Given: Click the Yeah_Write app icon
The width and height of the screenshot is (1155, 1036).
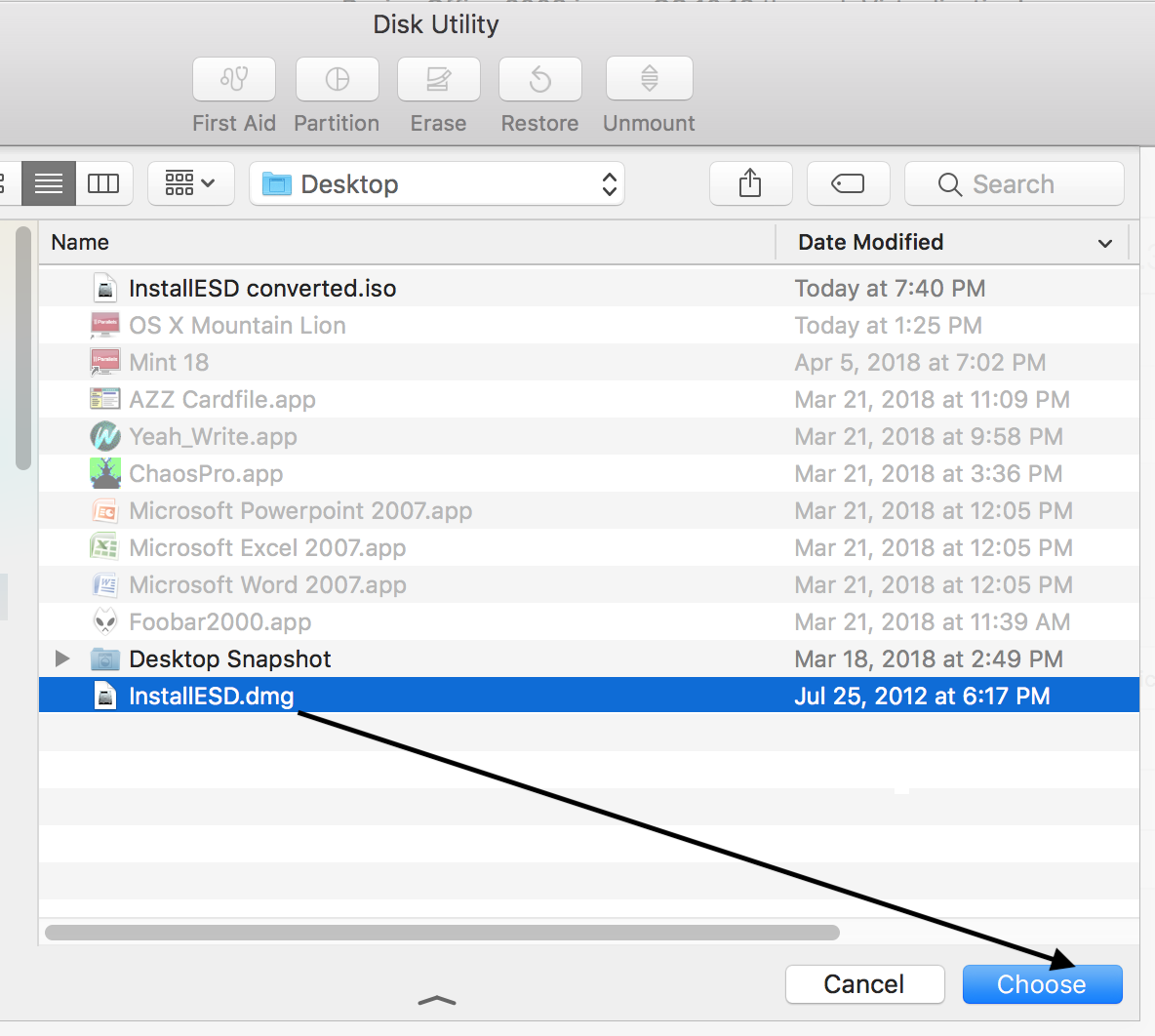Looking at the screenshot, I should 105,436.
